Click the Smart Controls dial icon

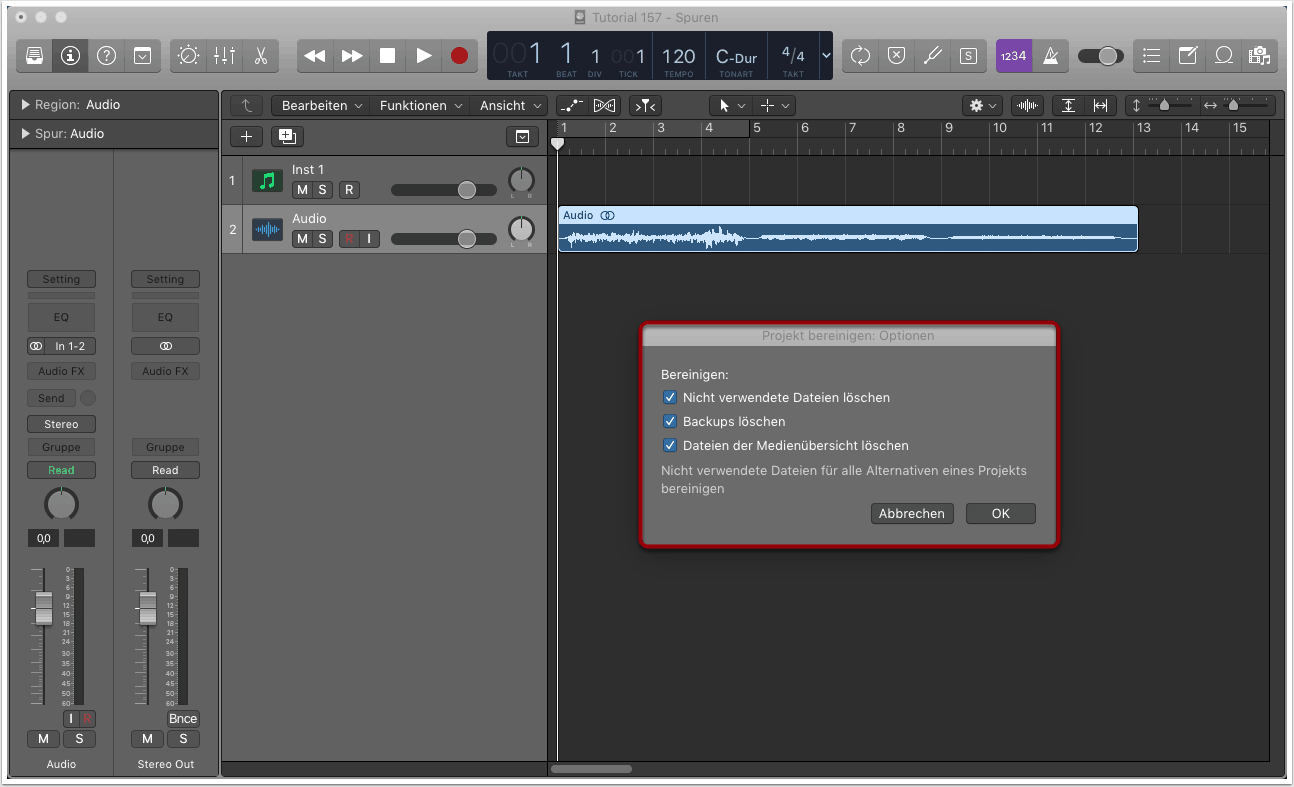(x=188, y=56)
